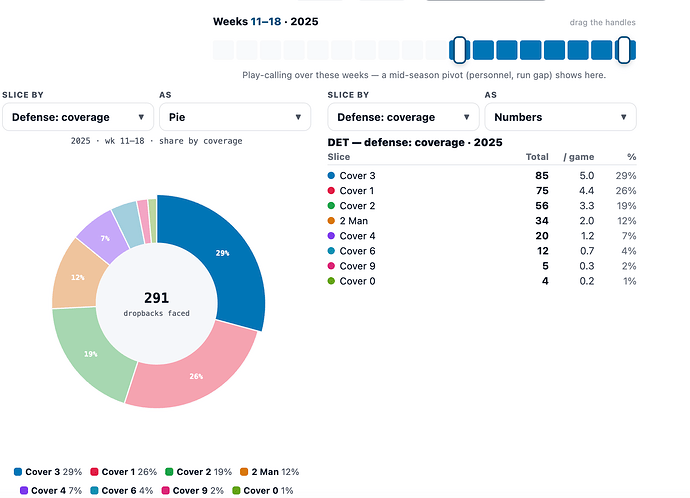Select 'Cover 2' row label in table

[357, 205]
